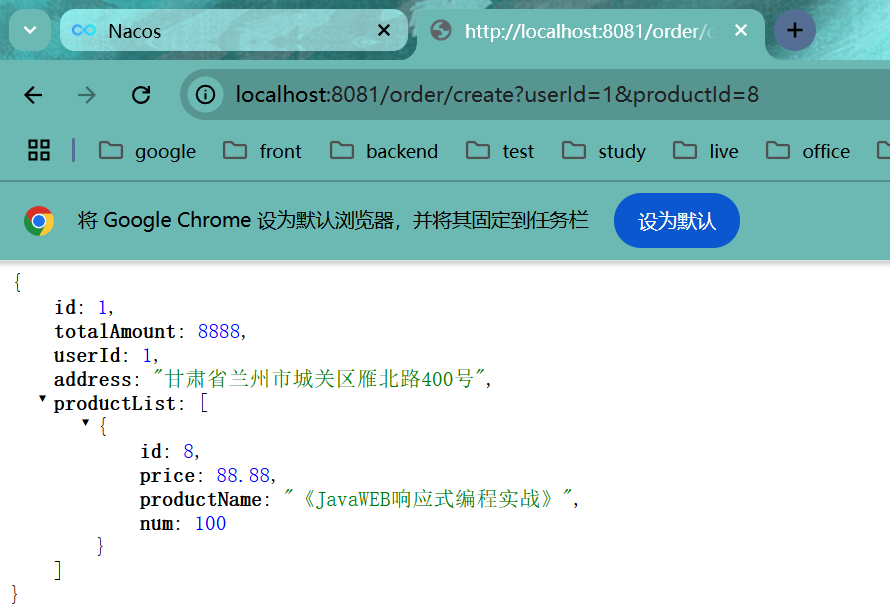The width and height of the screenshot is (890, 609).
Task: Open a new tab with the plus icon
Action: 794,30
